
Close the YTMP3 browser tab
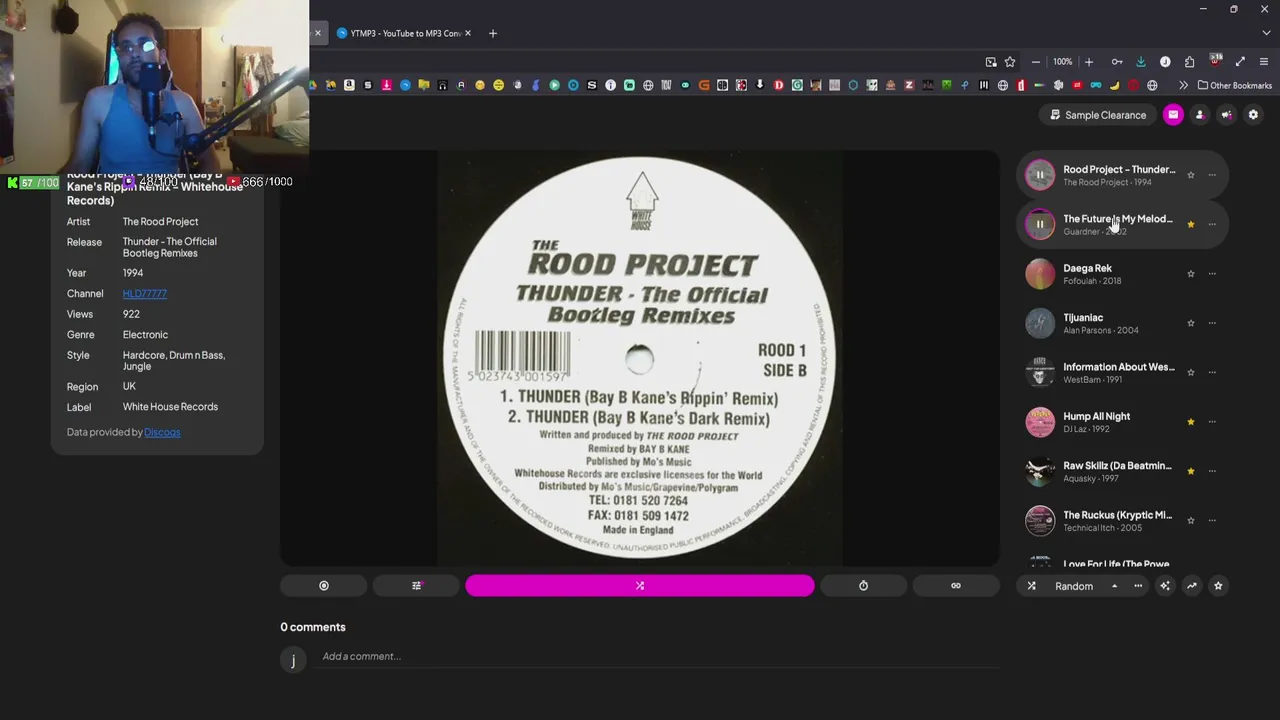[x=467, y=33]
